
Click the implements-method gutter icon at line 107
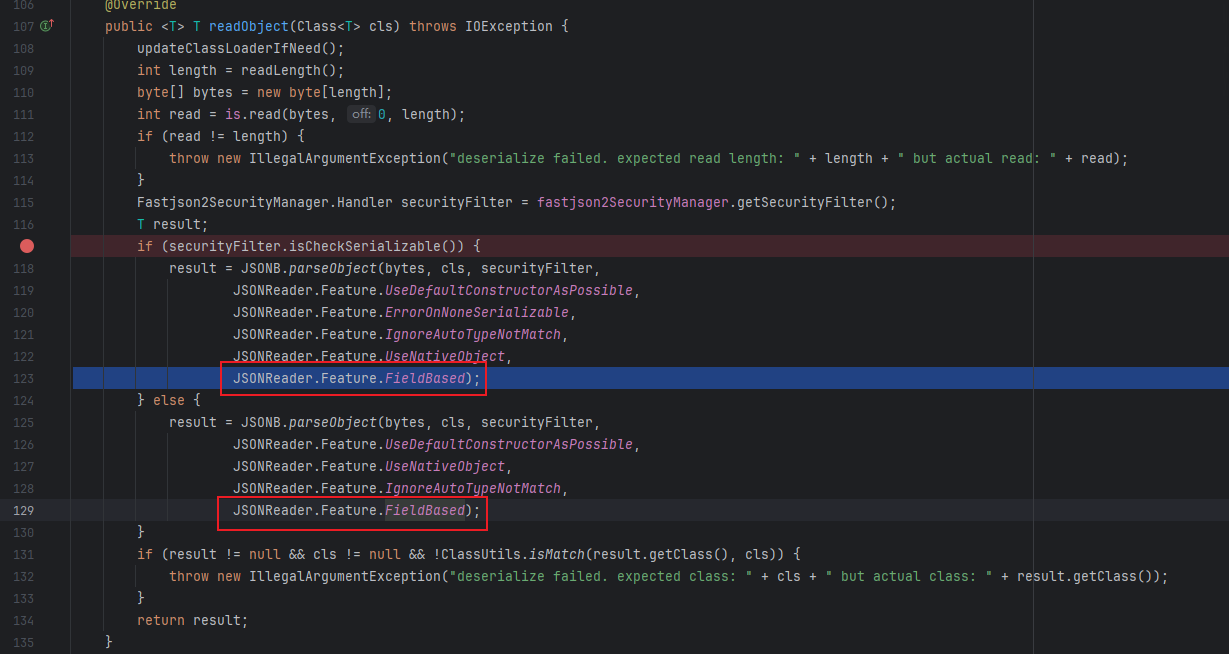click(46, 26)
